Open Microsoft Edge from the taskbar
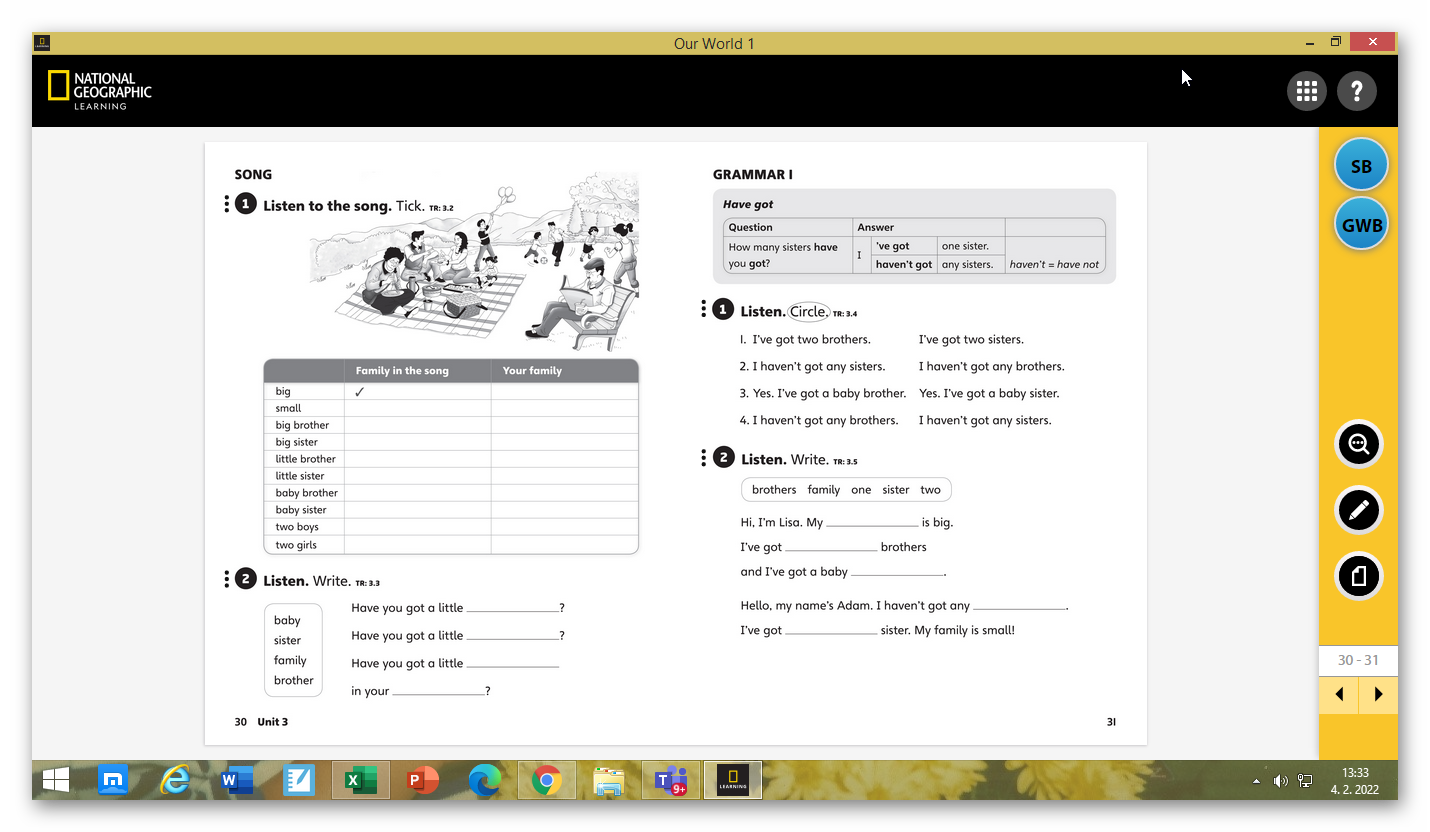This screenshot has width=1430, height=832. 485,780
